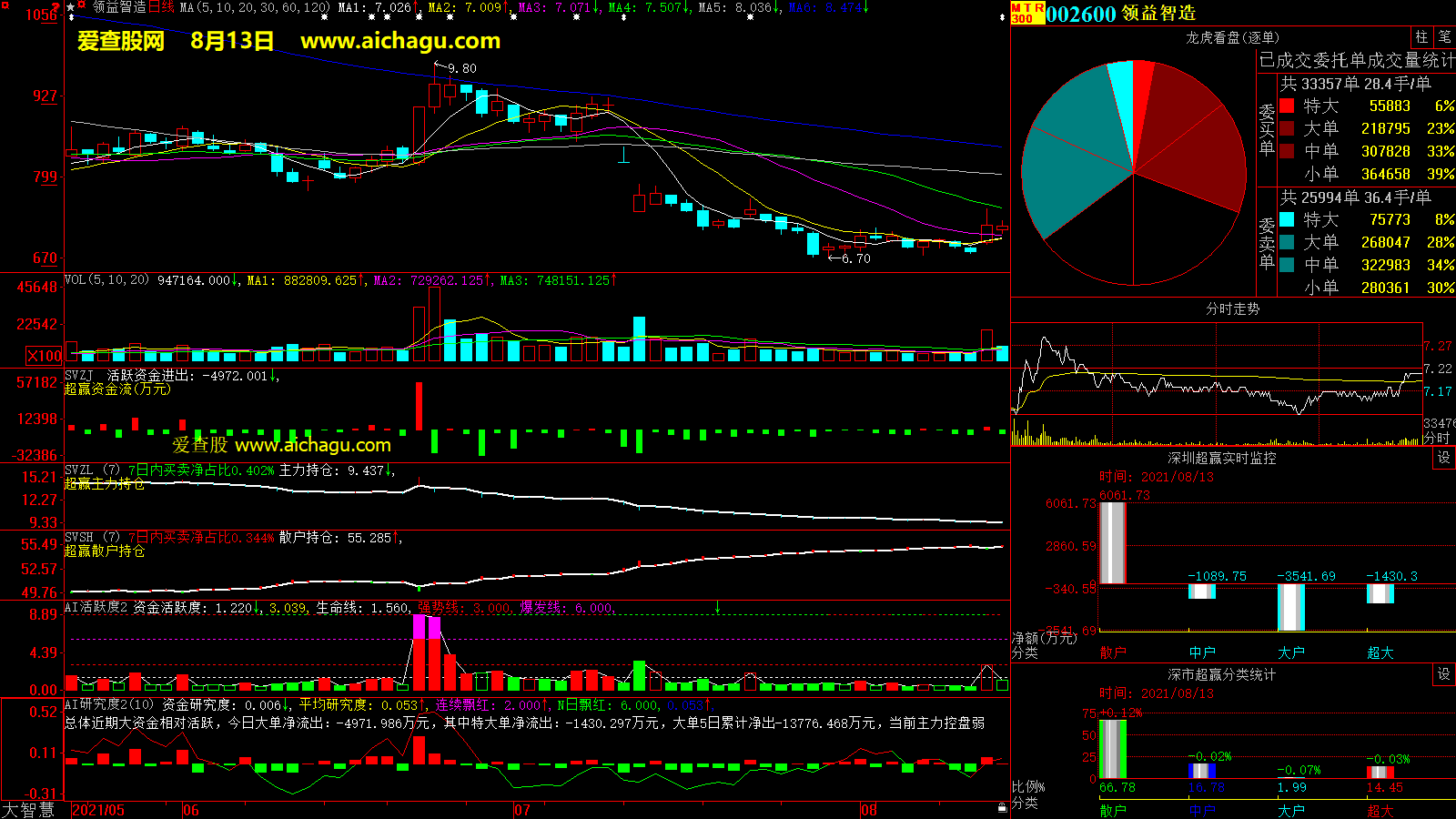Open 设 settings for 深市超赢分类统计
Image resolution: width=1456 pixels, height=819 pixels.
1444,674
